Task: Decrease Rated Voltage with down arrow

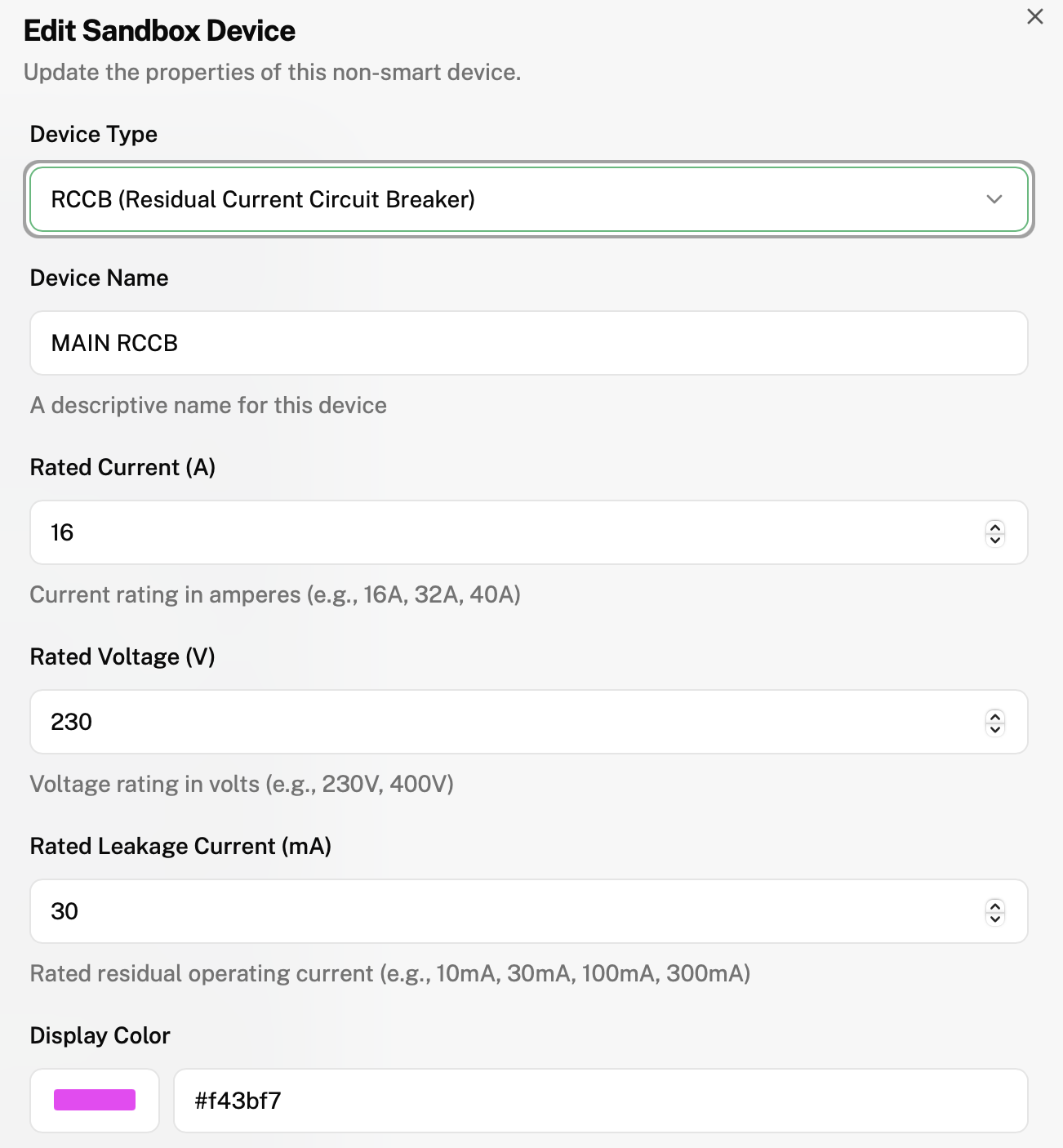Action: 994,729
